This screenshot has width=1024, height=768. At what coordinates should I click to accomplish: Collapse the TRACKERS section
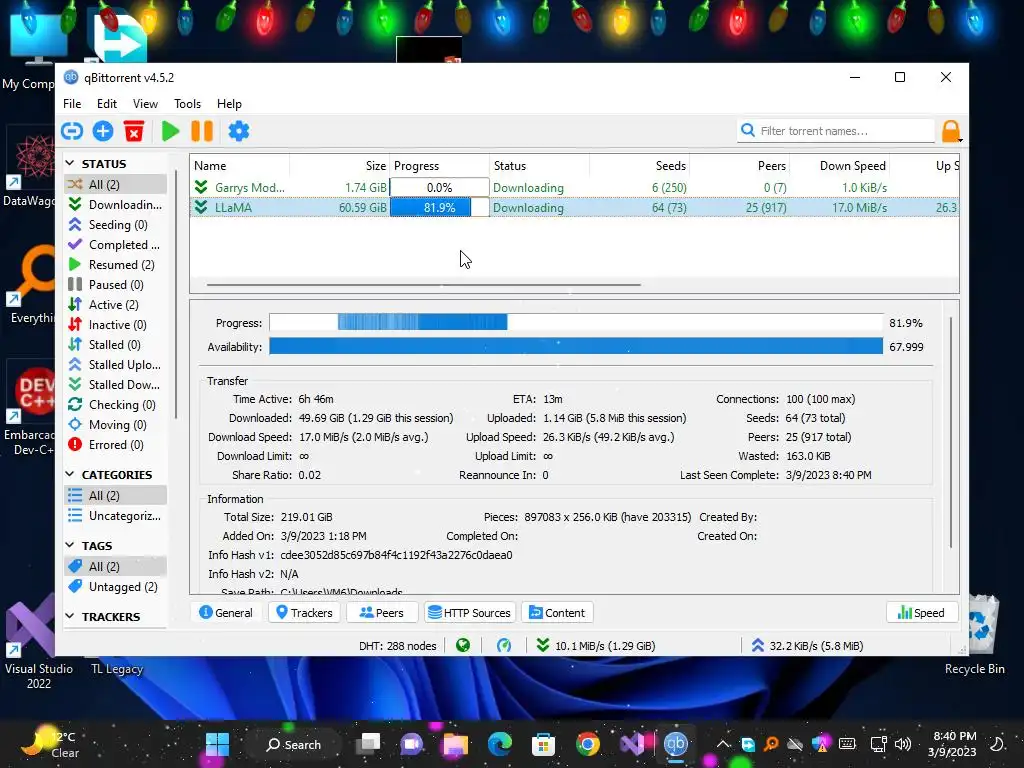click(x=70, y=616)
